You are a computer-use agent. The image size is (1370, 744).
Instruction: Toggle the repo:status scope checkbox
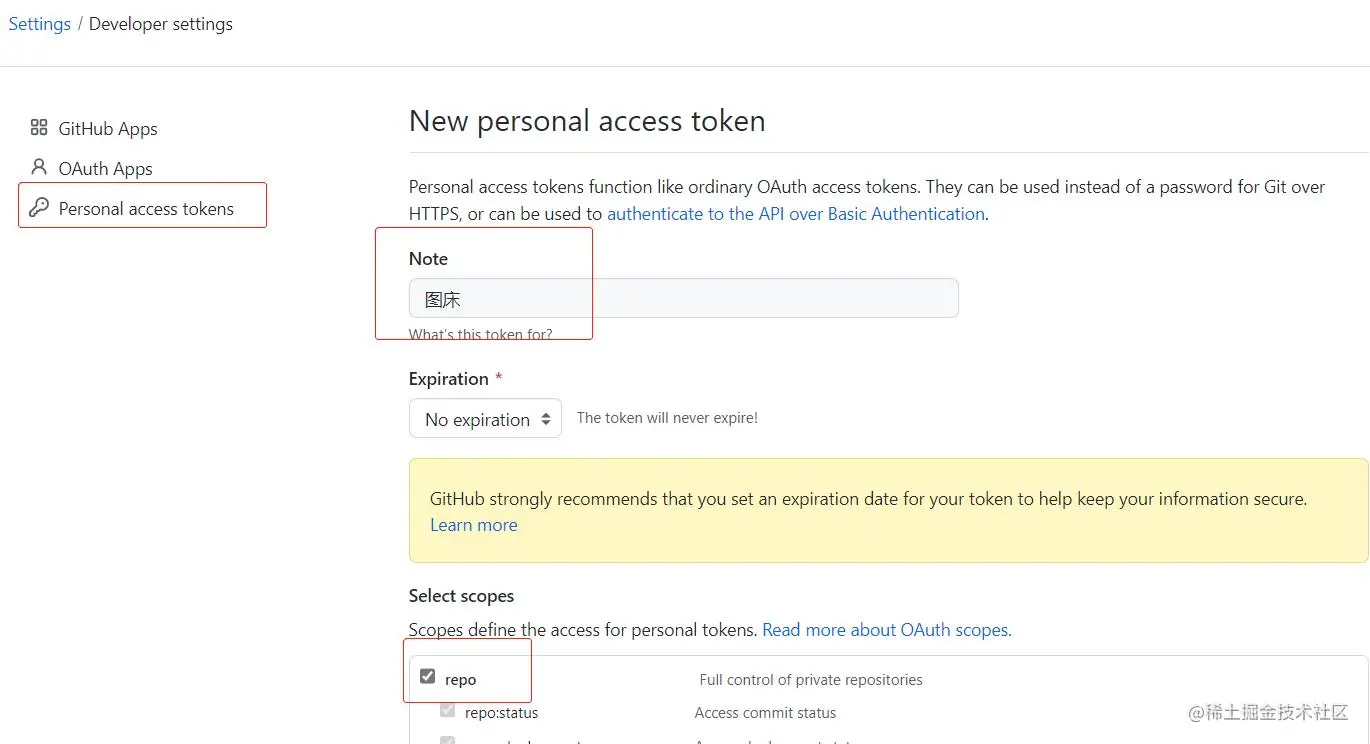448,711
